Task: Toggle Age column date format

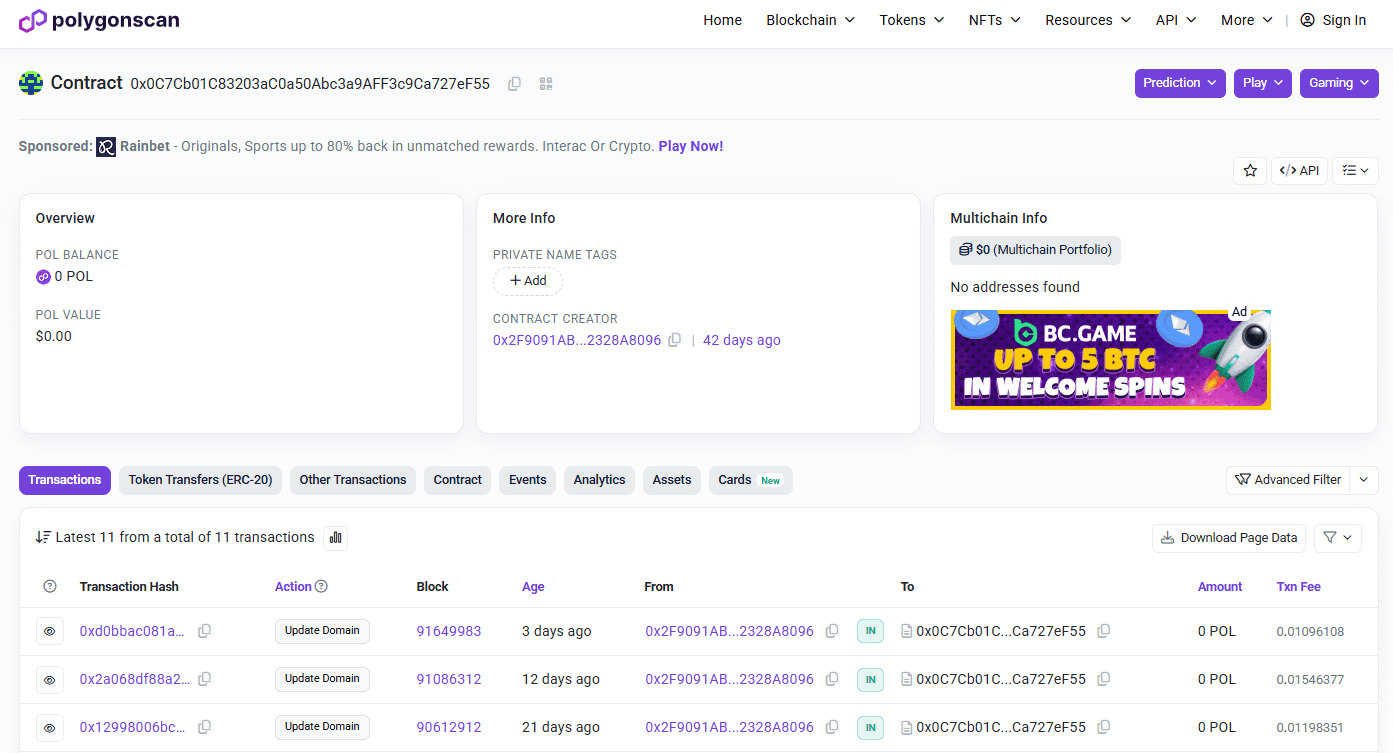Action: click(533, 587)
